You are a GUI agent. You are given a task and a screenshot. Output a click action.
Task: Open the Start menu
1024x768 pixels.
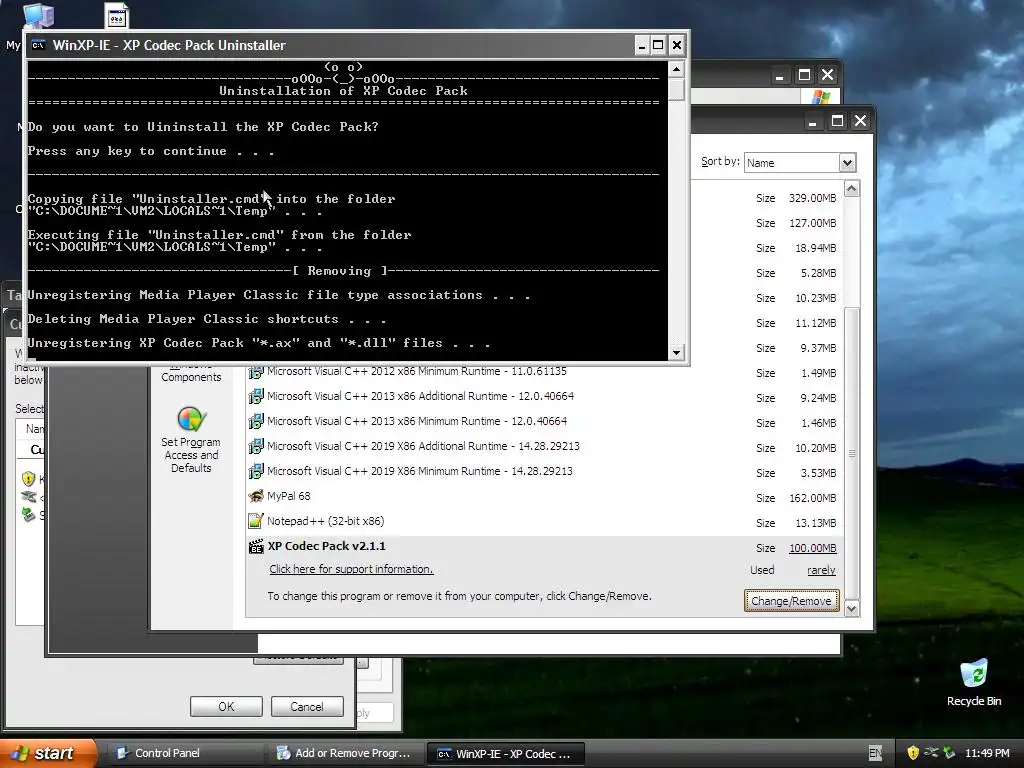48,753
